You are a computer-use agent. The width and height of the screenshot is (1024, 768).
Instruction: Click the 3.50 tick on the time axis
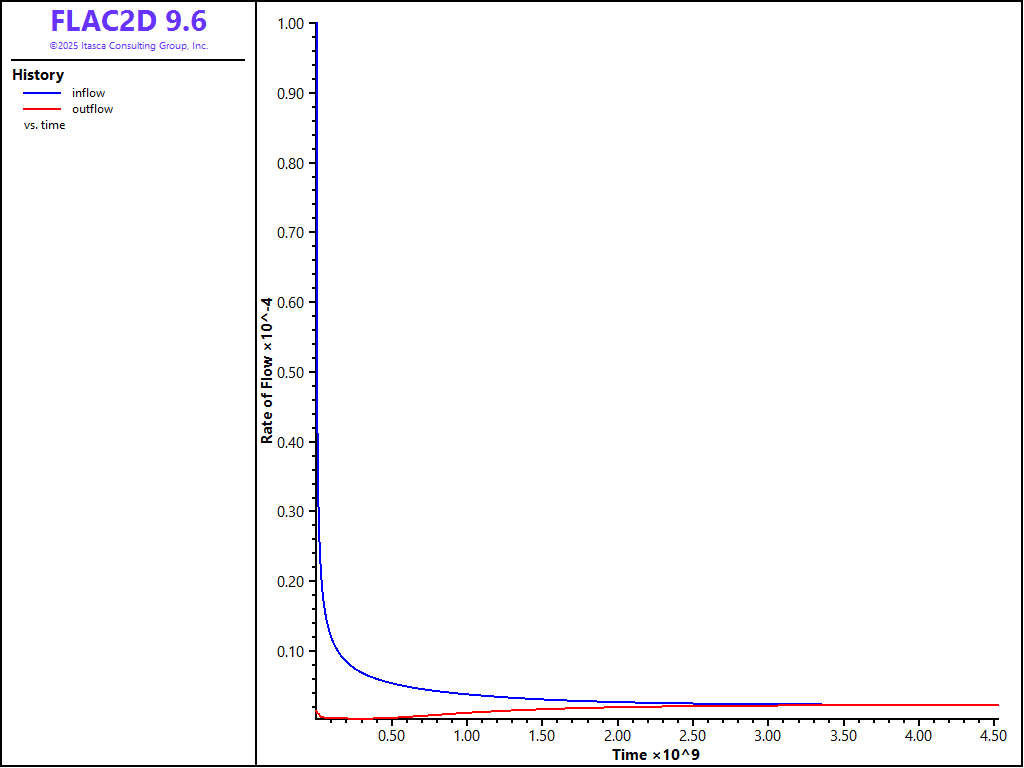pos(843,736)
